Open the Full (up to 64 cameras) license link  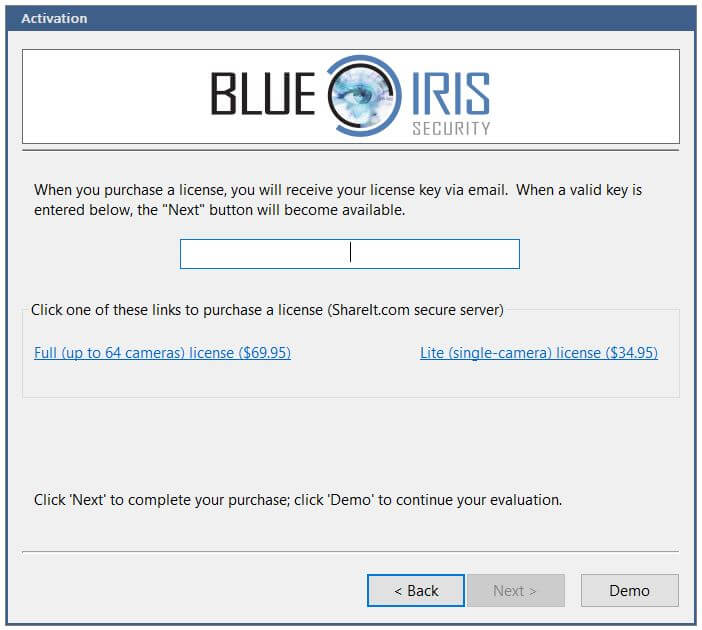162,353
